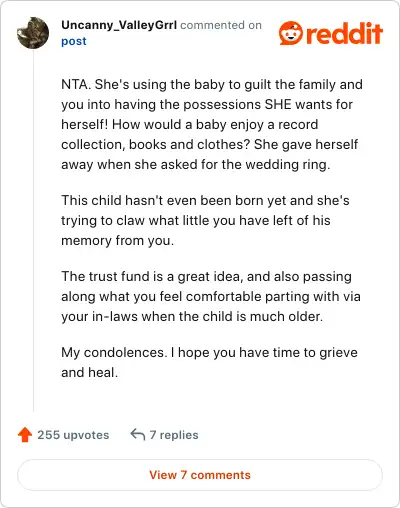Click the words "wedding ring."
The width and height of the screenshot is (400, 508).
pyautogui.click(x=288, y=165)
